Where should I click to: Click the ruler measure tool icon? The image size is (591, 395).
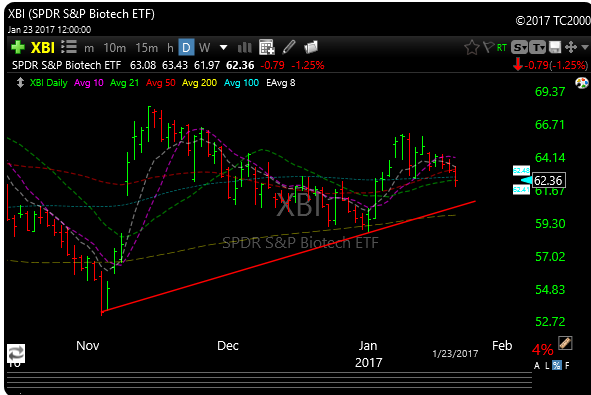point(565,343)
